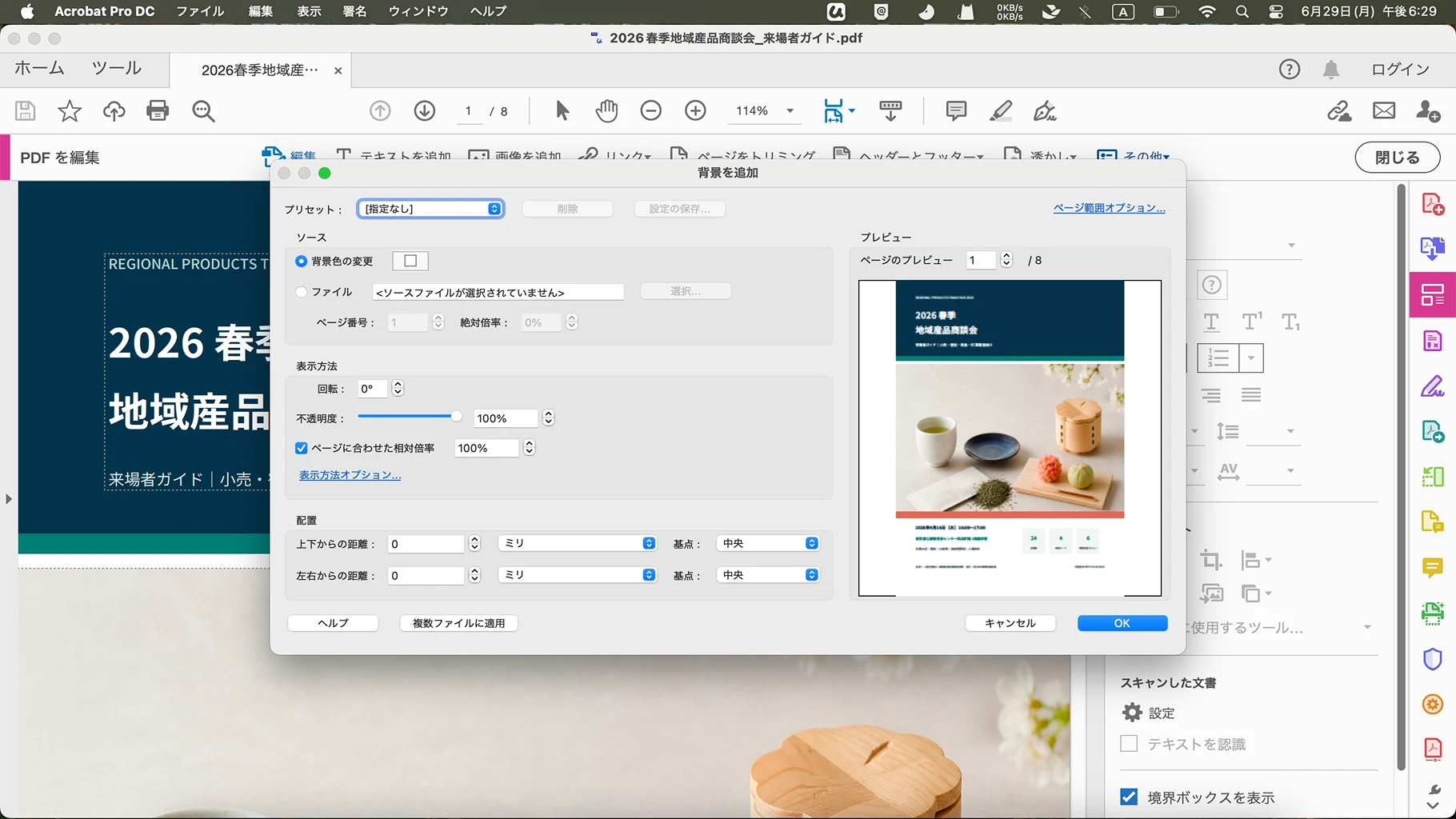Open the 表示 menu

coord(309,11)
